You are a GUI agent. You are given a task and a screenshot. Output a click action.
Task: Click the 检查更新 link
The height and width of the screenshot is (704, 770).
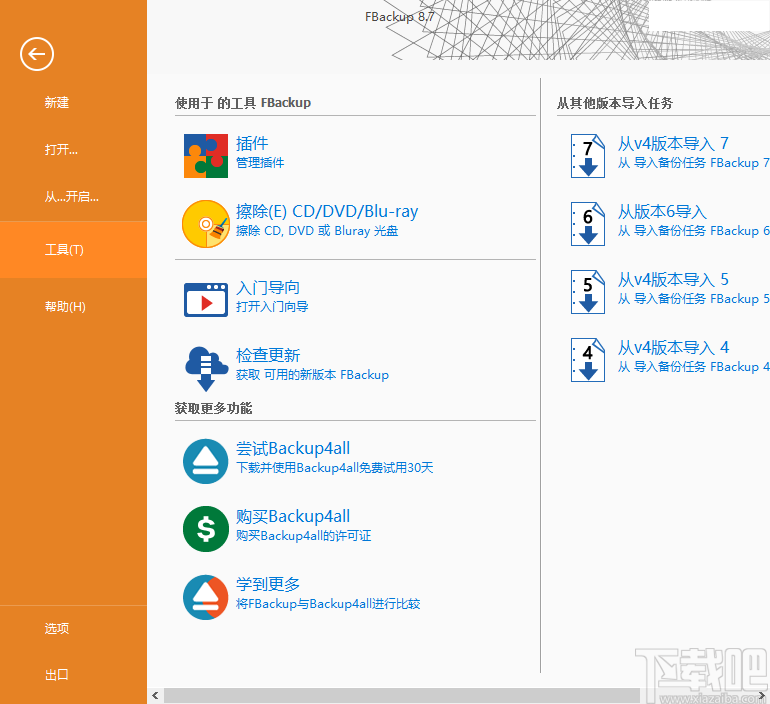tap(268, 355)
